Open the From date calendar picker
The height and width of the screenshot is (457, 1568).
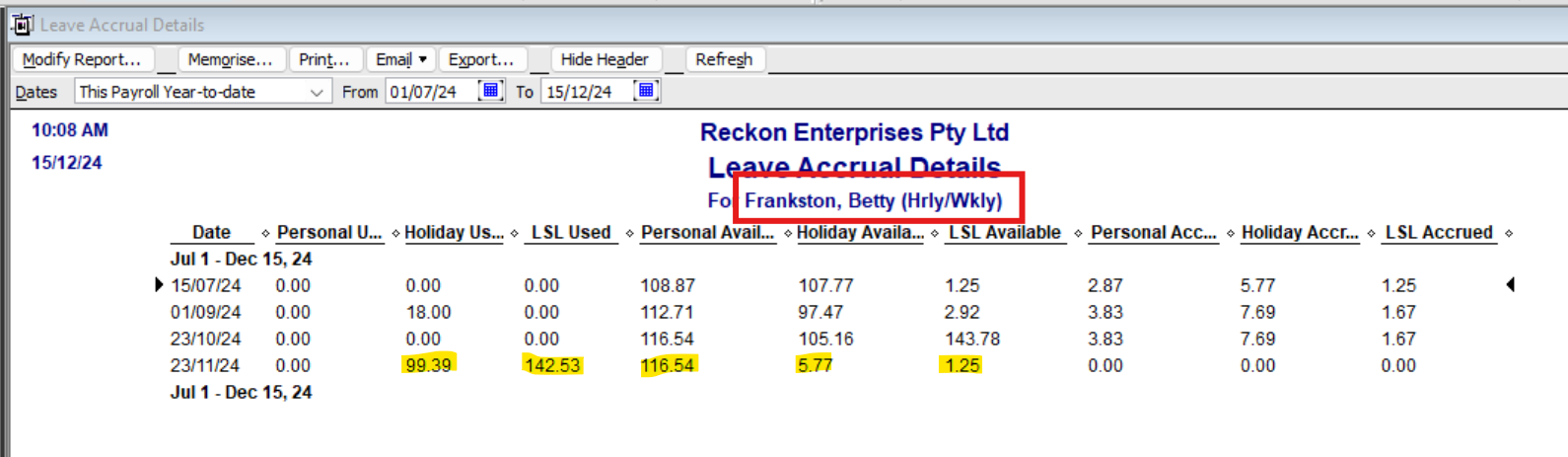(x=490, y=91)
